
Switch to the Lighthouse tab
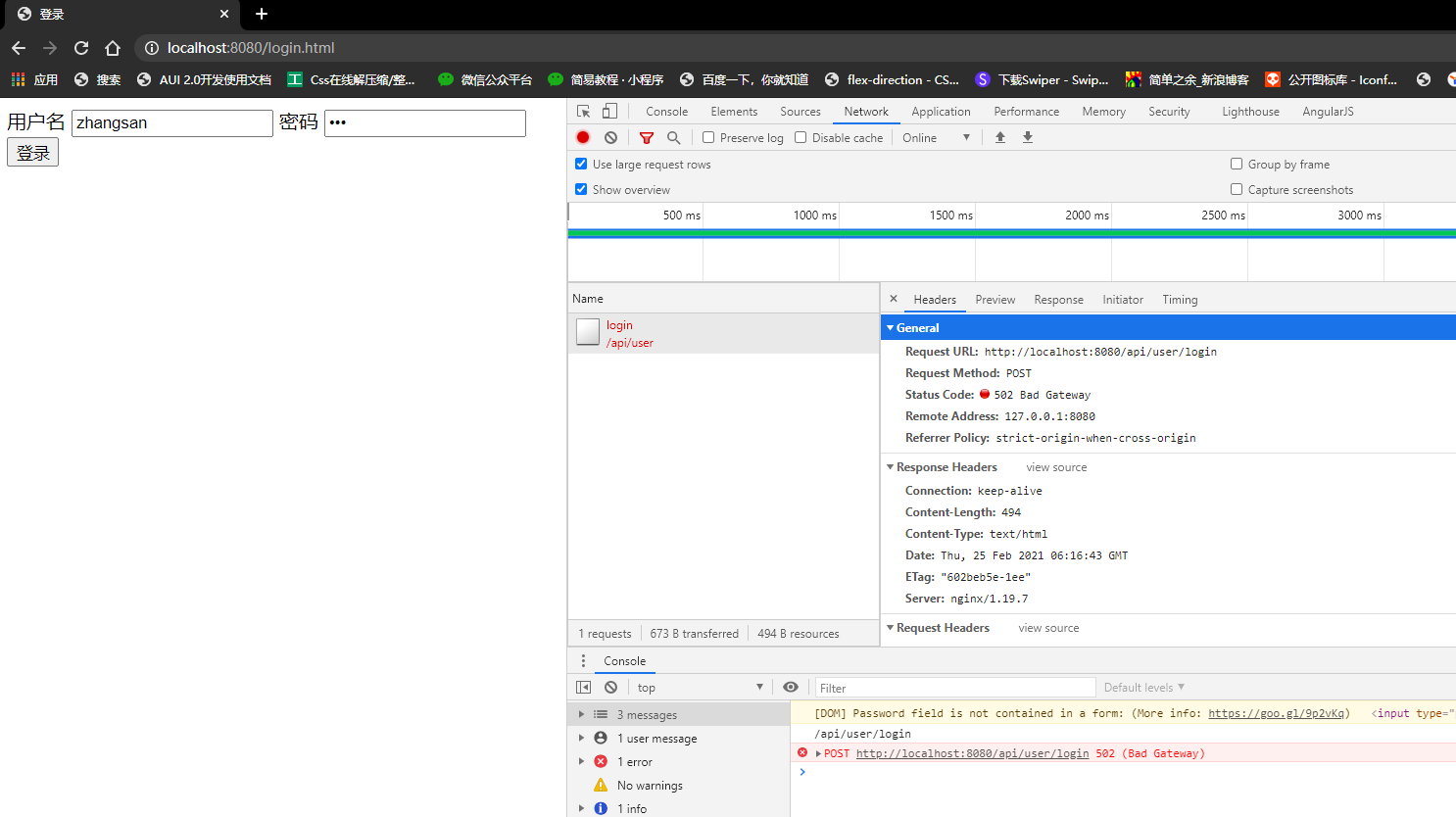[x=1251, y=112]
